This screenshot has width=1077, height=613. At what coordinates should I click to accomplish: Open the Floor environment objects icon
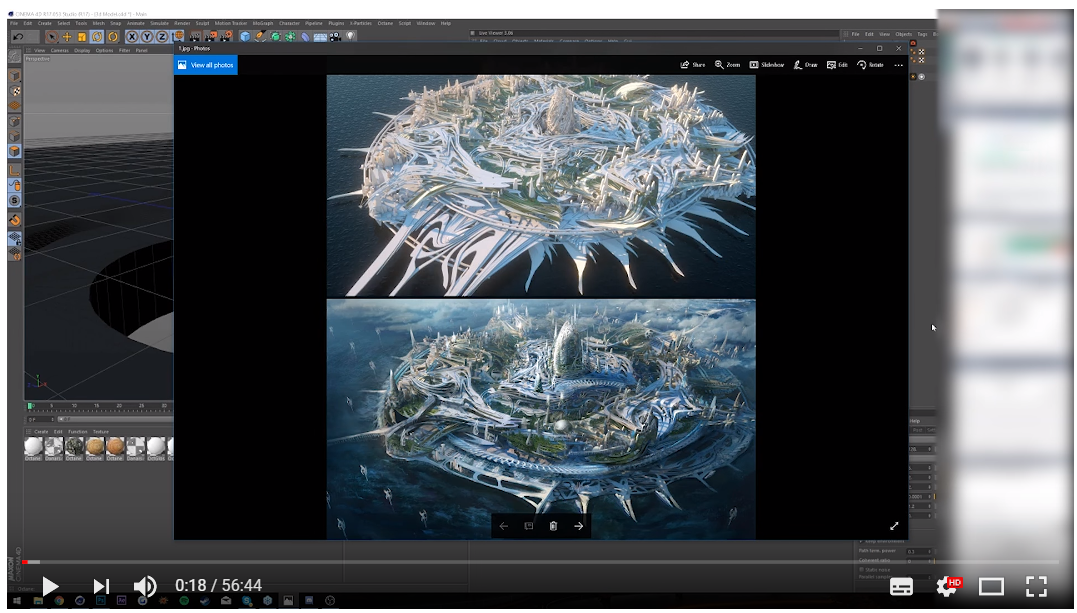point(320,36)
